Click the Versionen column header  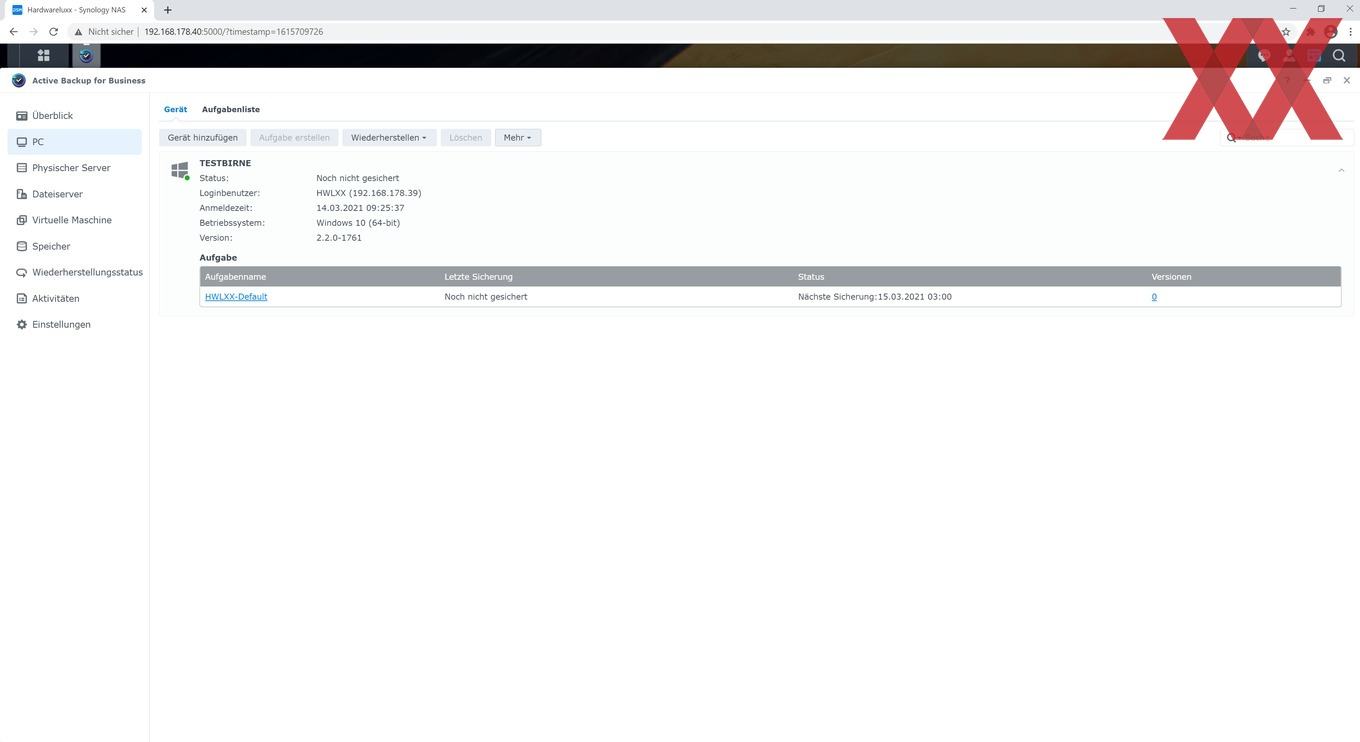pyautogui.click(x=1243, y=277)
